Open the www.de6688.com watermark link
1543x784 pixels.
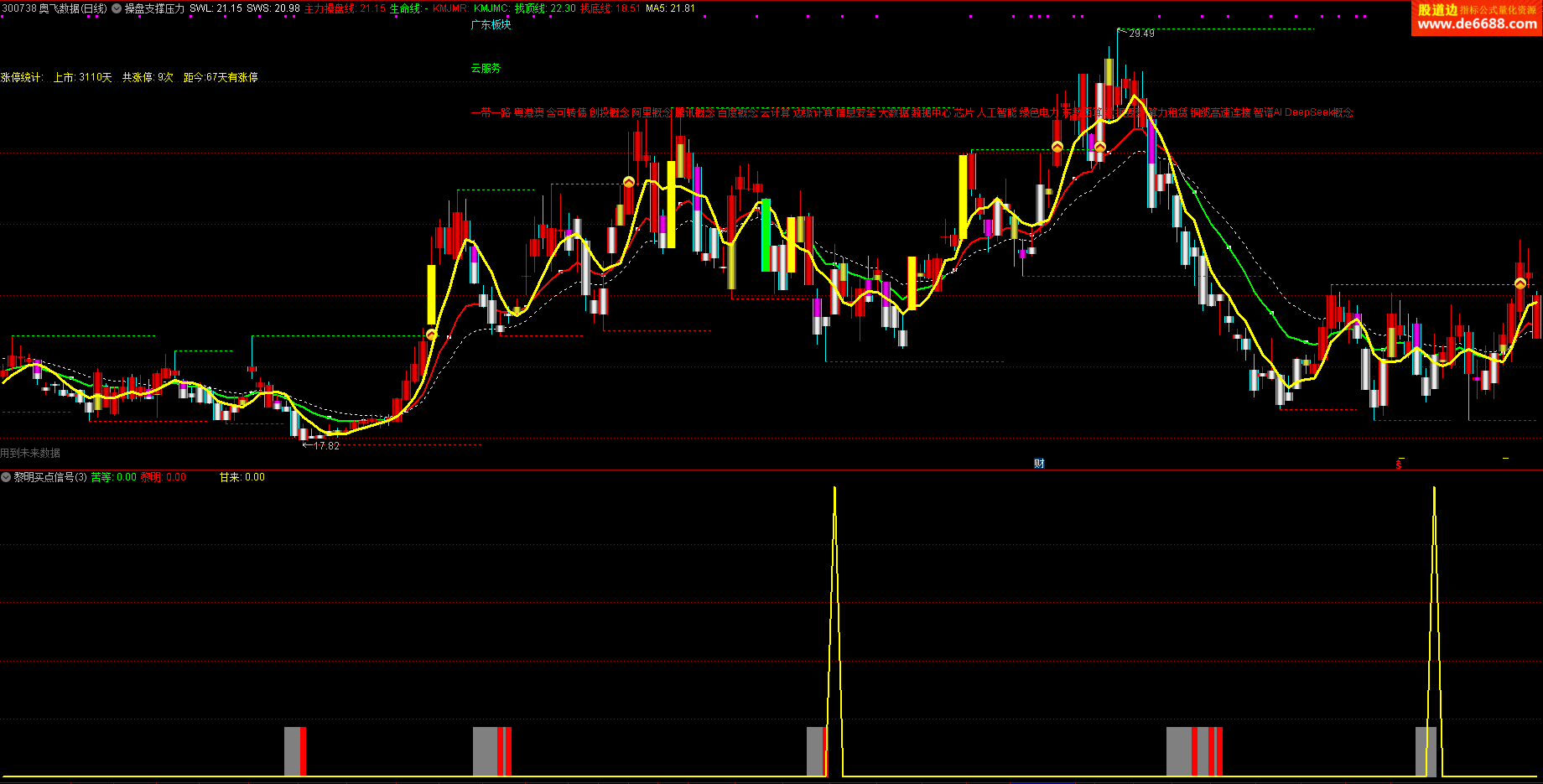click(x=1477, y=24)
